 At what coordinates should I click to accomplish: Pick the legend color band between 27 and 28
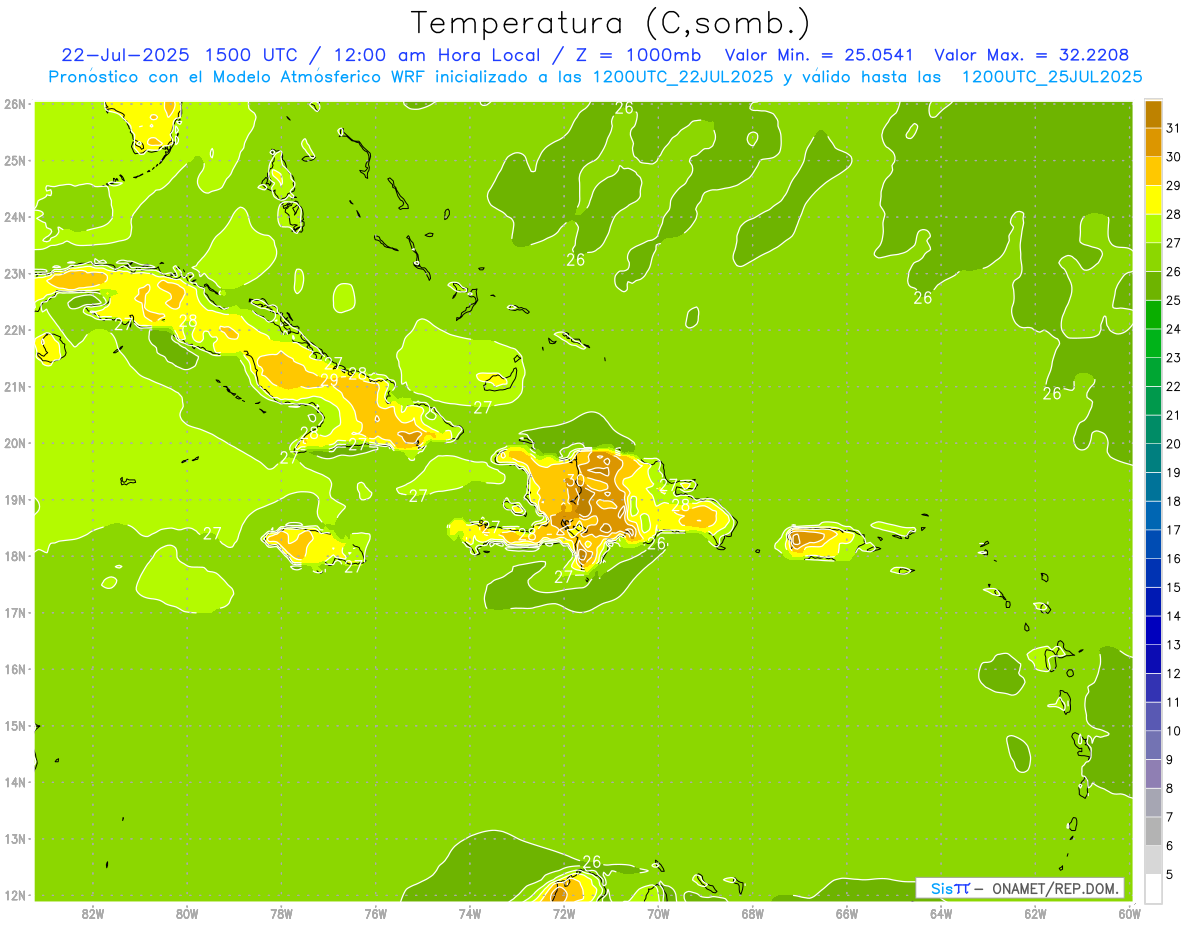tap(1153, 228)
